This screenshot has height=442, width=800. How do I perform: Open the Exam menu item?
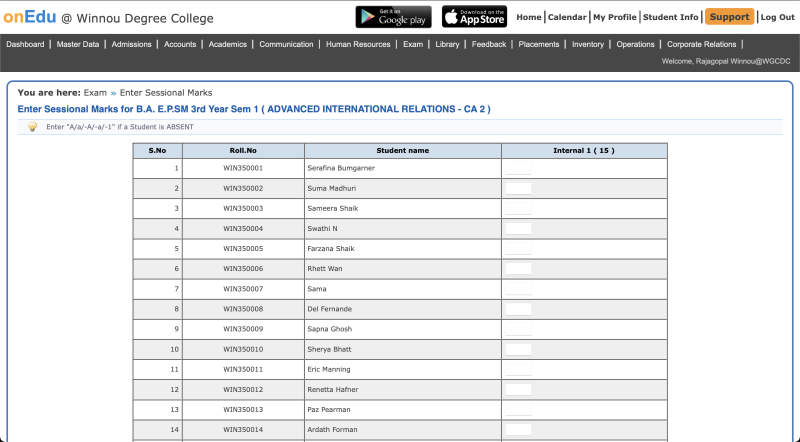[412, 44]
